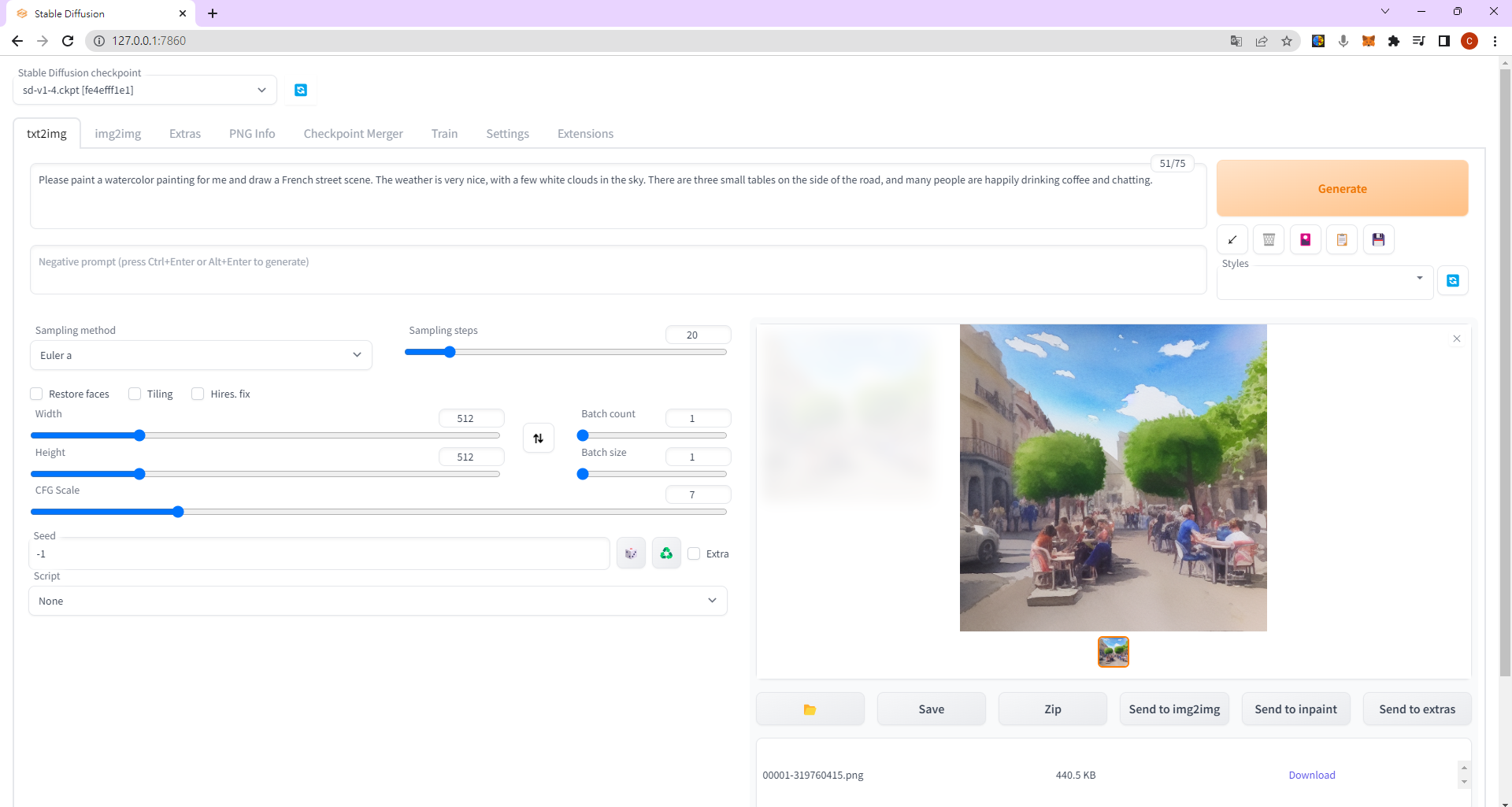Open Sampling method dropdown
The width and height of the screenshot is (1512, 807).
click(x=201, y=355)
